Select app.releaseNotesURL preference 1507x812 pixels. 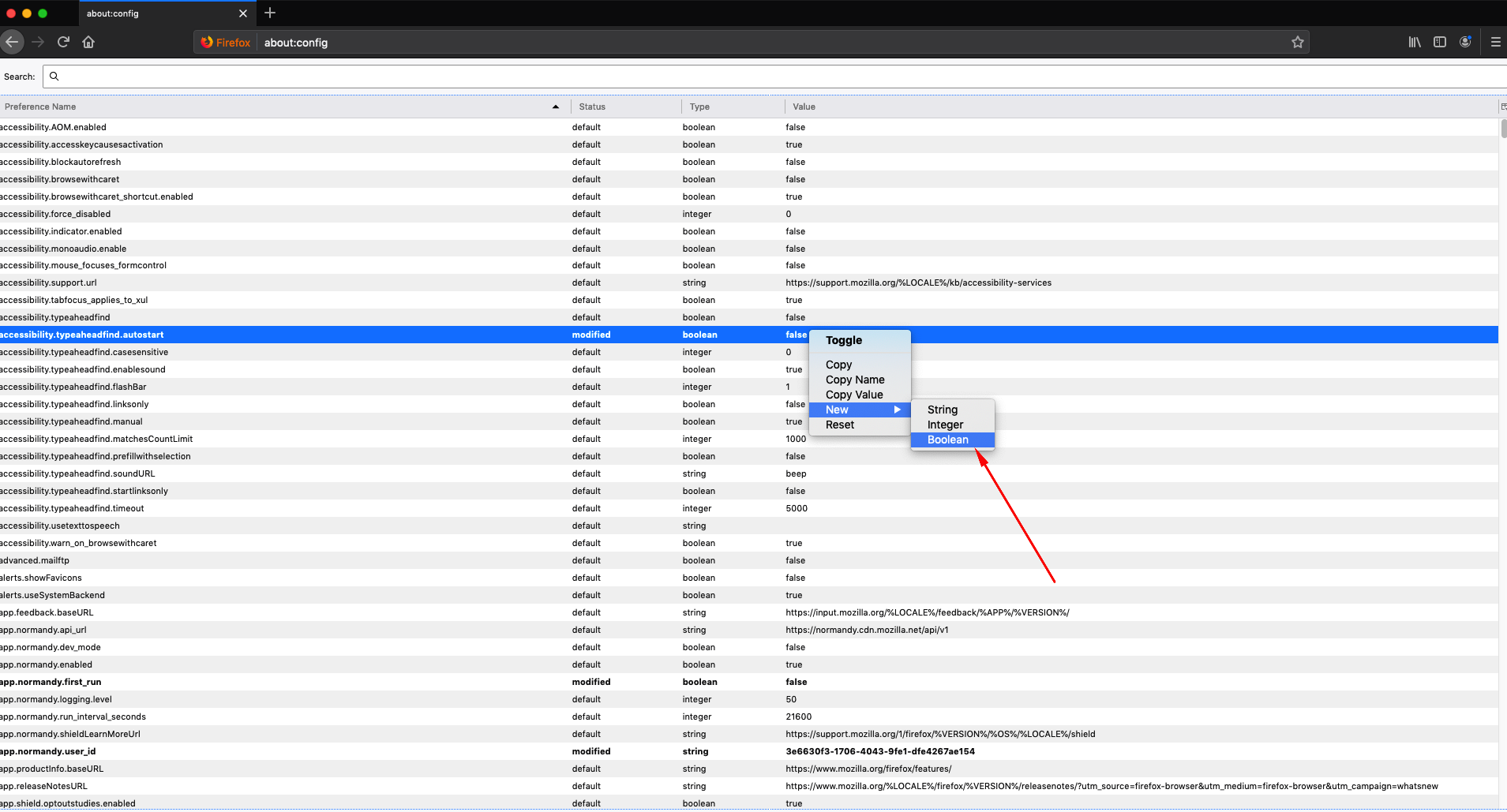click(748, 786)
